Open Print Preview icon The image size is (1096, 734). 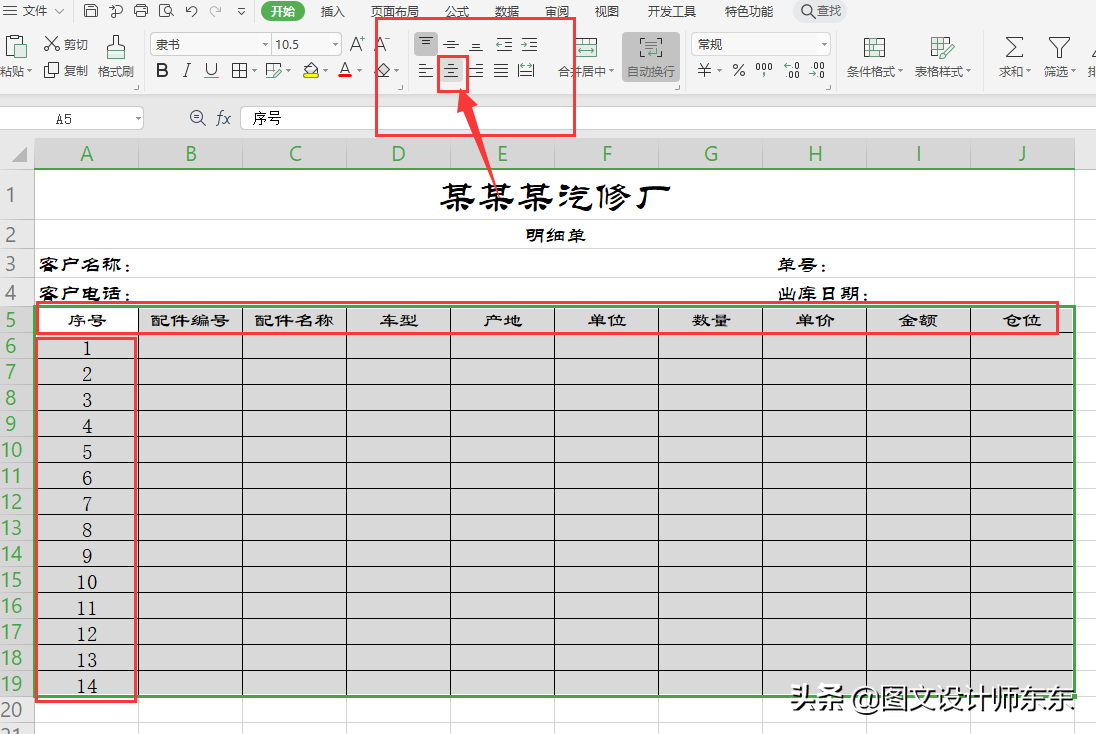tap(166, 10)
